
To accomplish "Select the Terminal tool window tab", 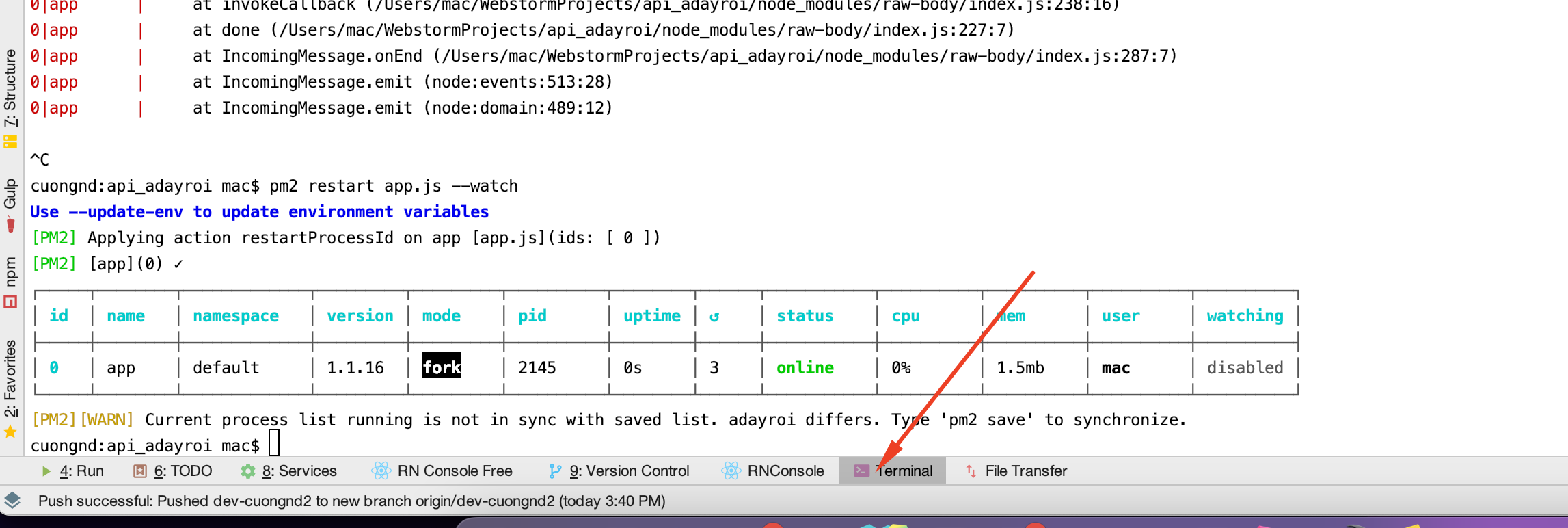I will pyautogui.click(x=893, y=471).
